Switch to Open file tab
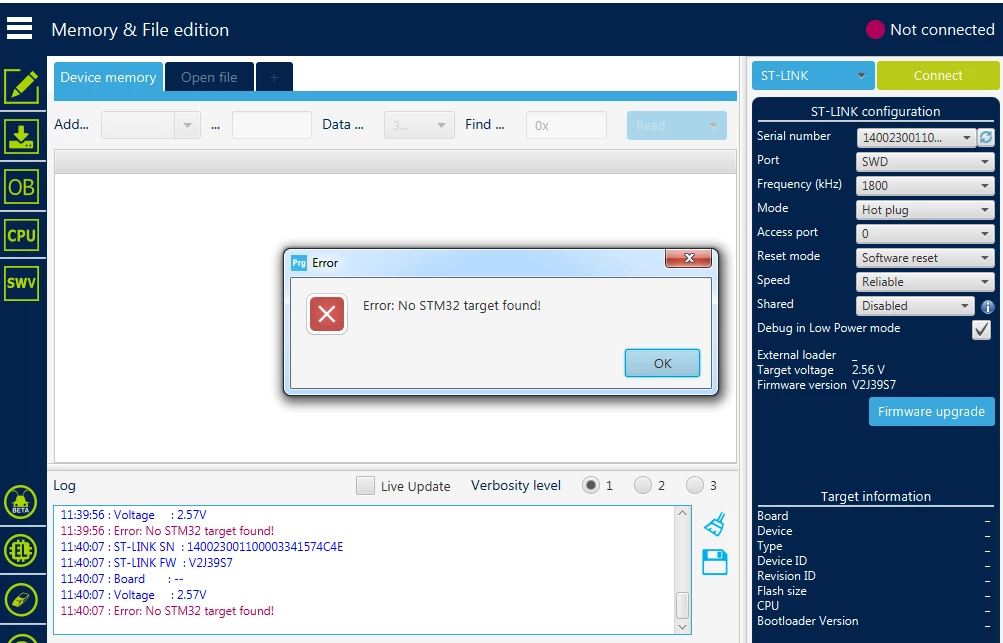The width and height of the screenshot is (1003, 643). pos(209,77)
